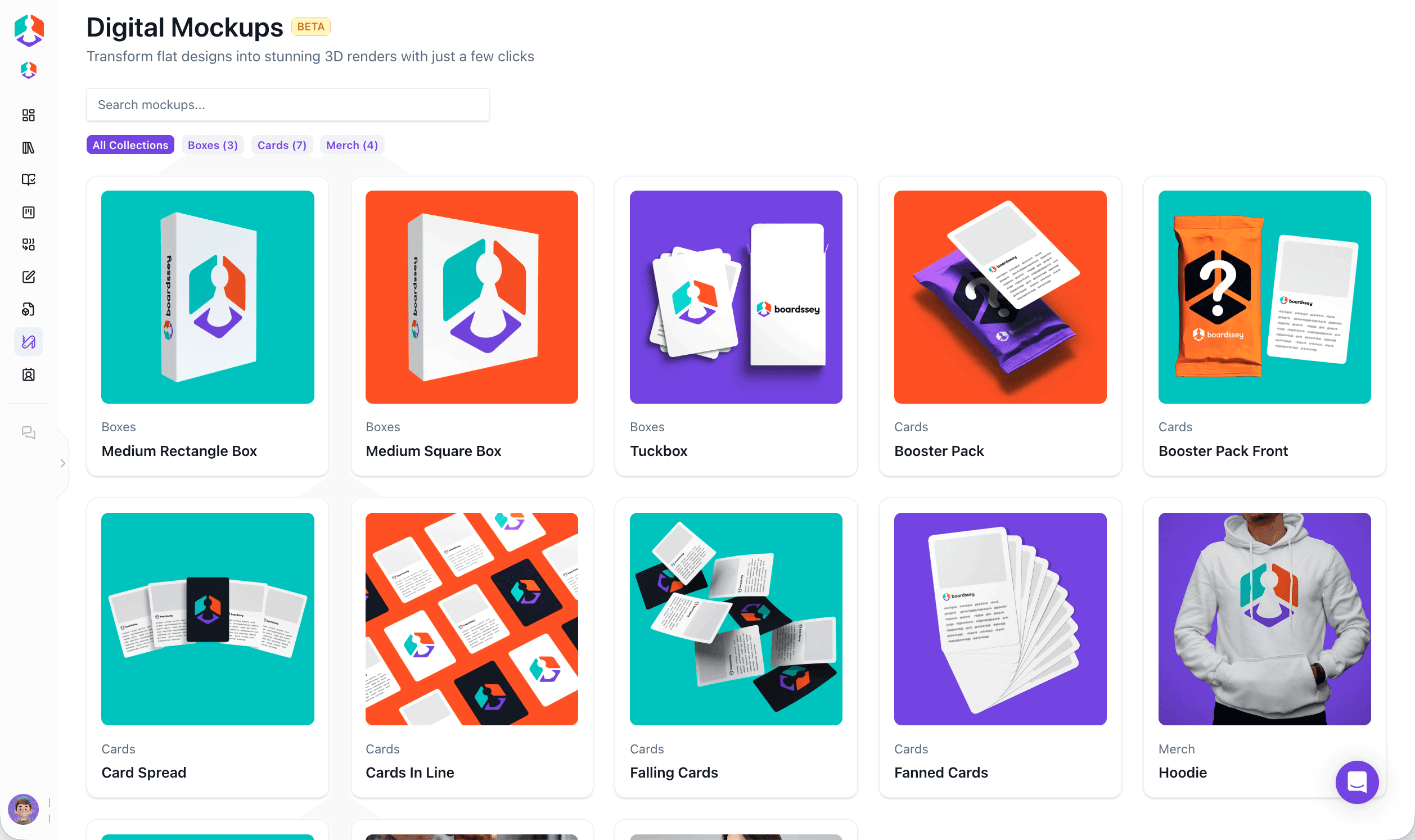
Task: Open the contact badge icon in sidebar
Action: (28, 374)
